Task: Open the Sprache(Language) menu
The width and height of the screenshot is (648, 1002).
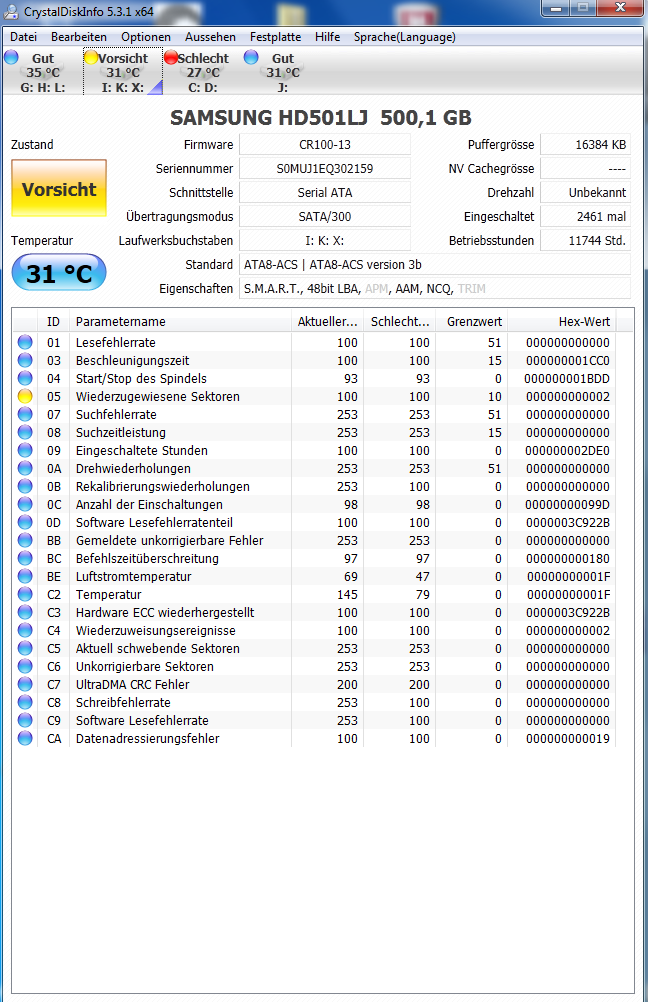Action: (x=405, y=37)
